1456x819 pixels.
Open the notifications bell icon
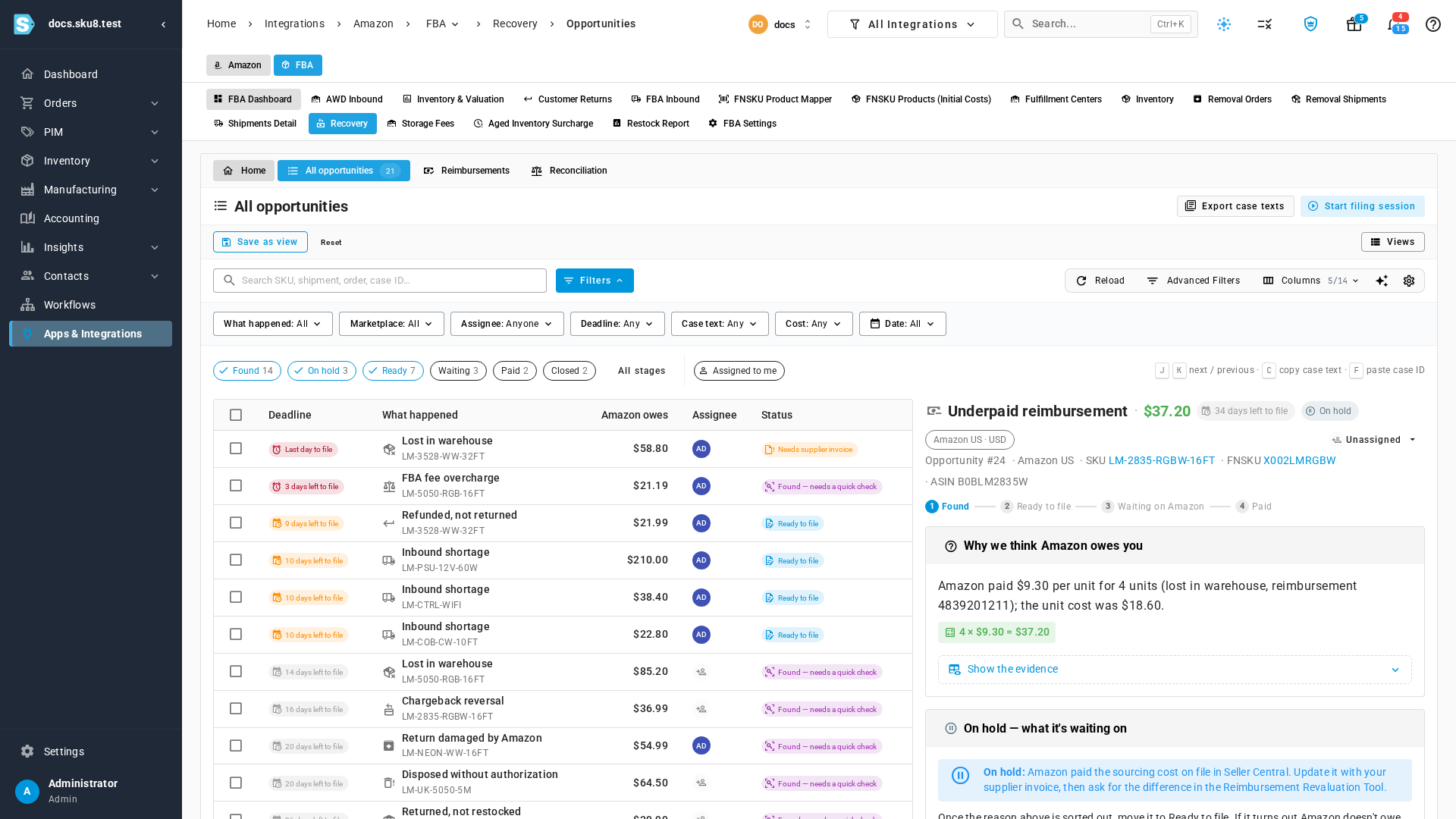(1394, 24)
